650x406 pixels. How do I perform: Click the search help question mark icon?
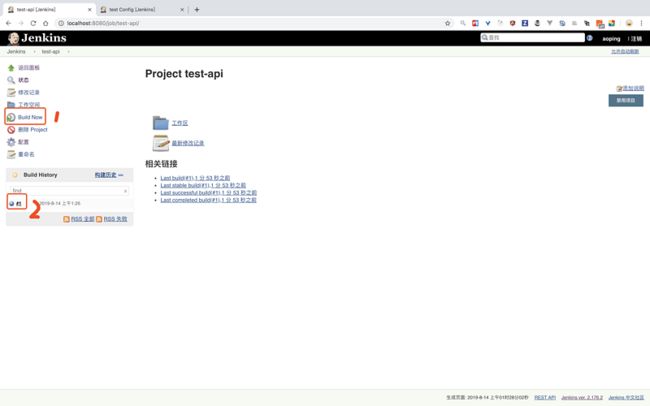[589, 38]
